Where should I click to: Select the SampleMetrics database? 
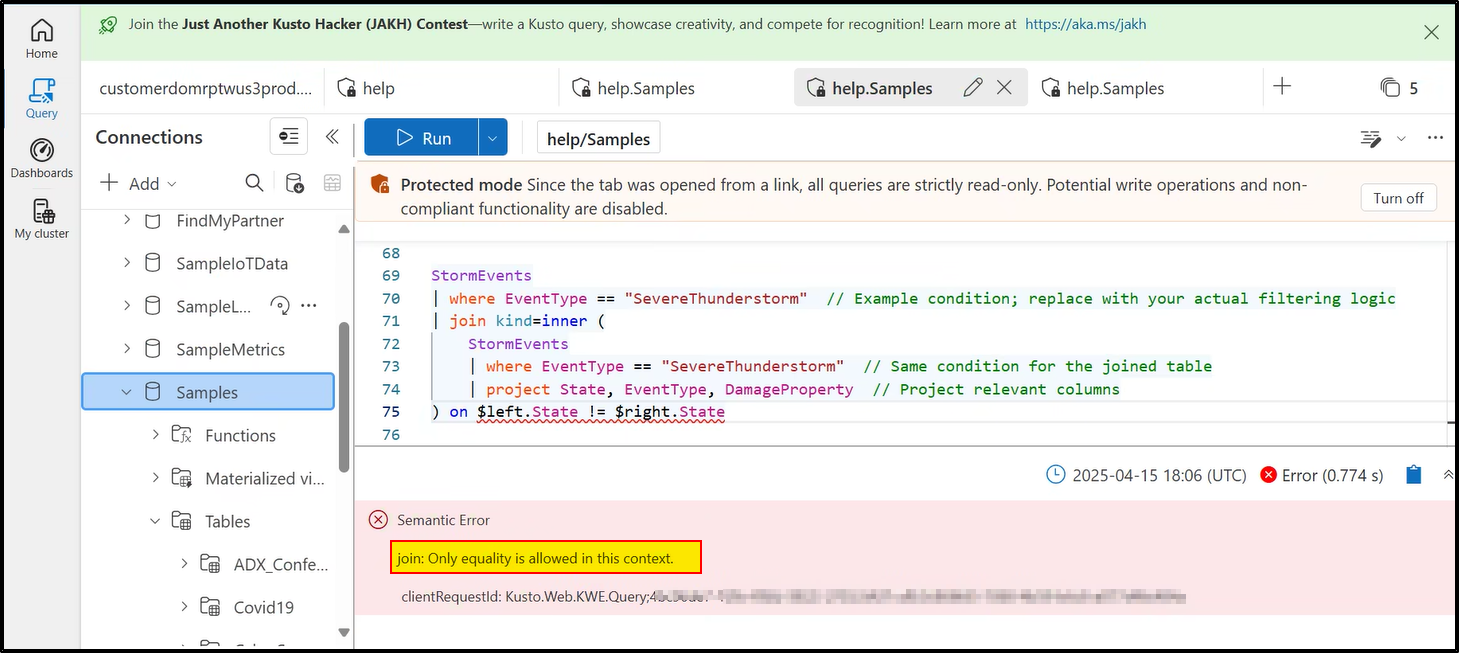click(231, 350)
